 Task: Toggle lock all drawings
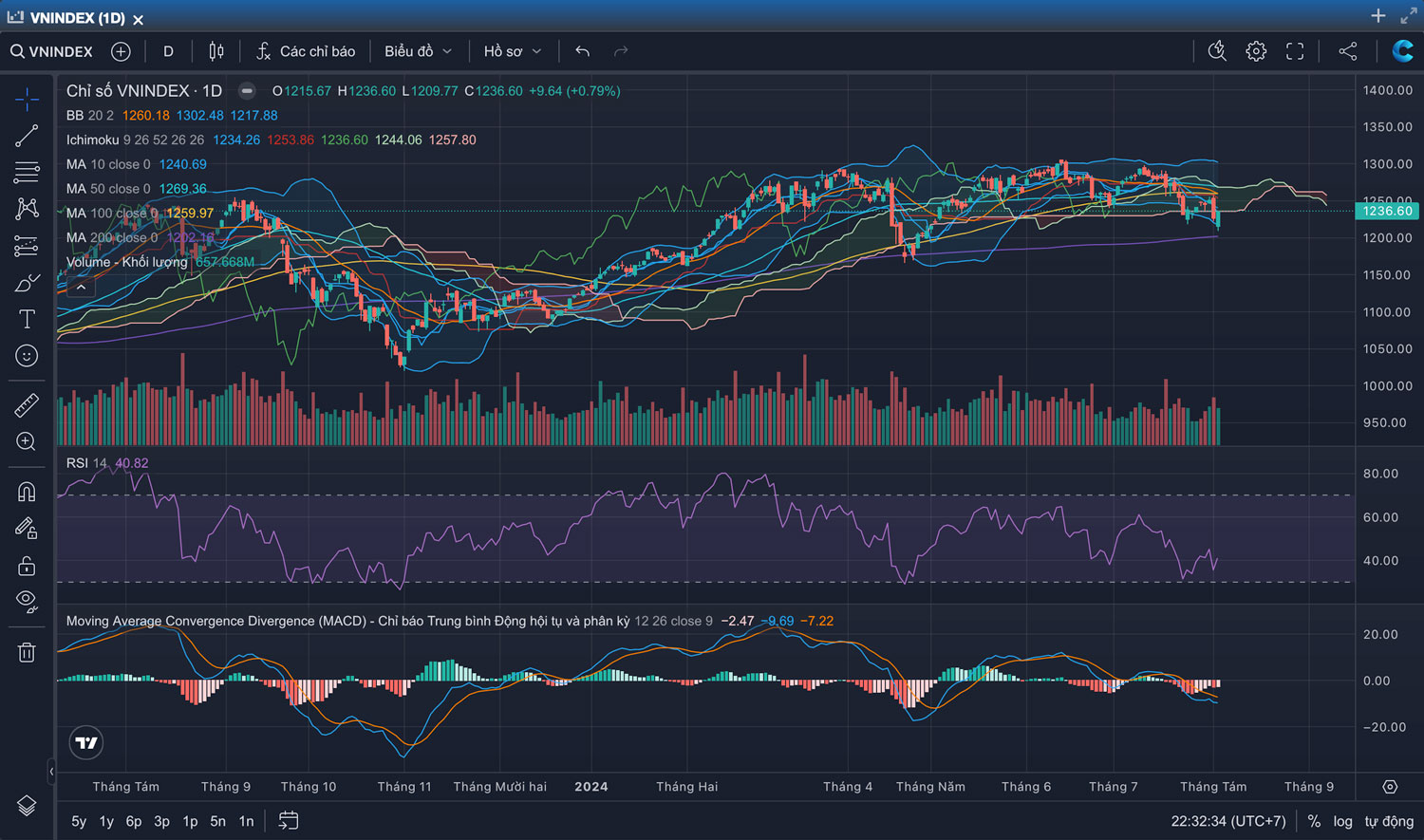[x=27, y=566]
